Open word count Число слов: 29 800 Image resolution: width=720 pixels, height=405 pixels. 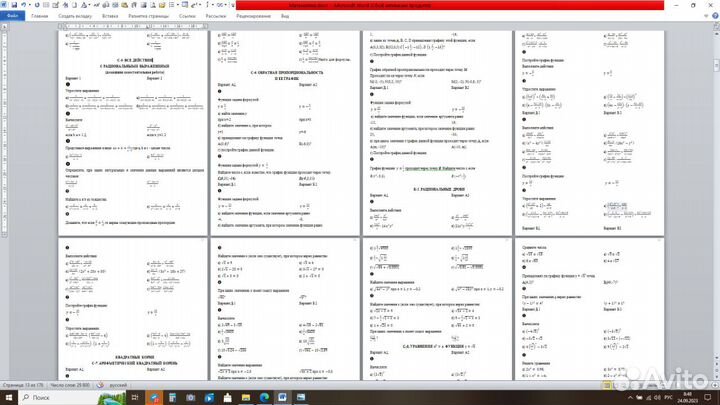click(x=70, y=385)
